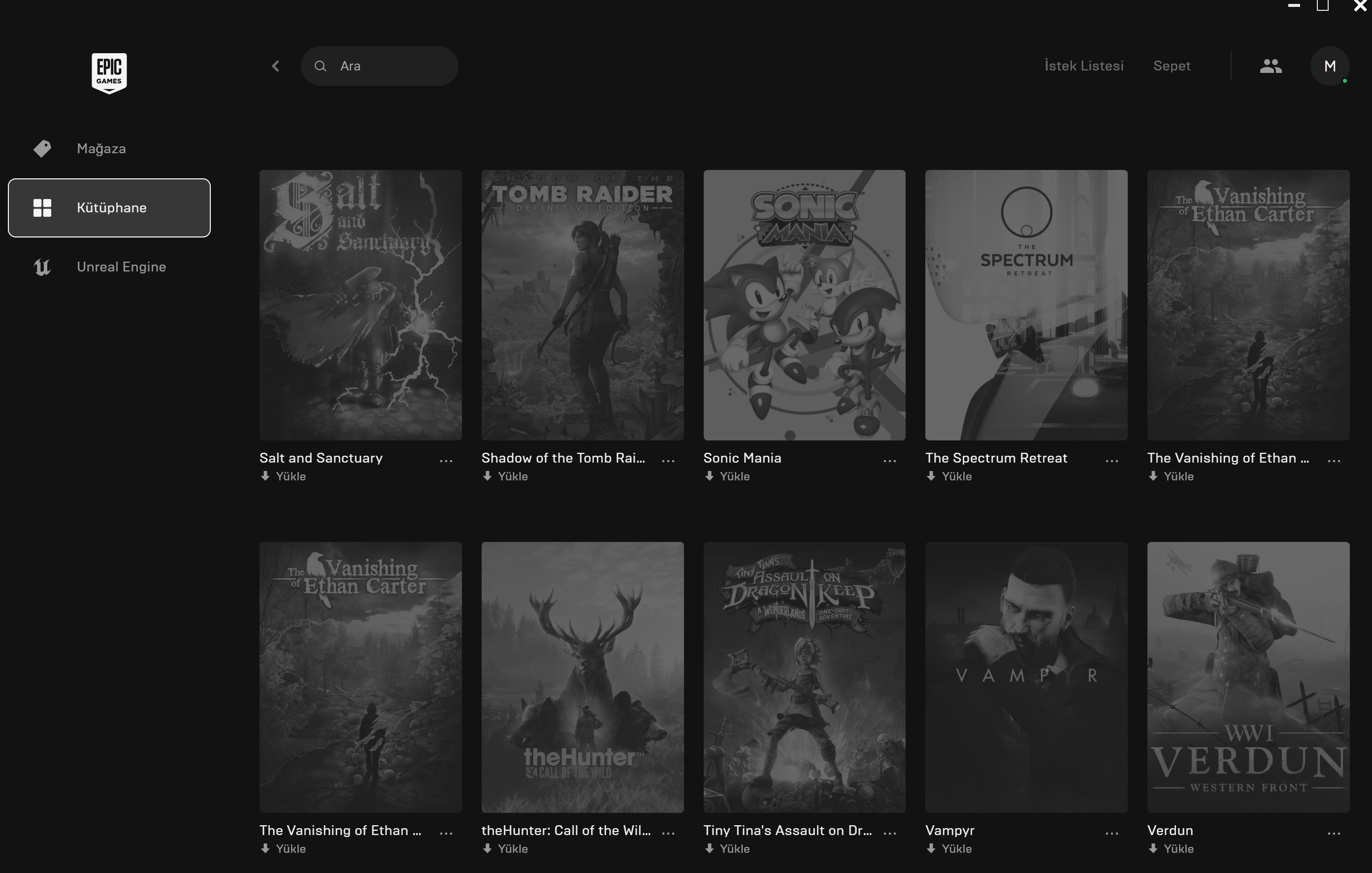Open the M profile avatar menu

pyautogui.click(x=1330, y=66)
